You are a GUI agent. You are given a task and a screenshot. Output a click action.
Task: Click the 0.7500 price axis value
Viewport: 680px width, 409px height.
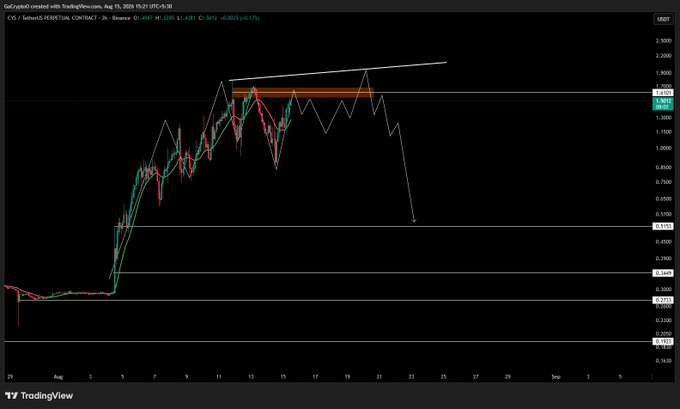(x=664, y=182)
